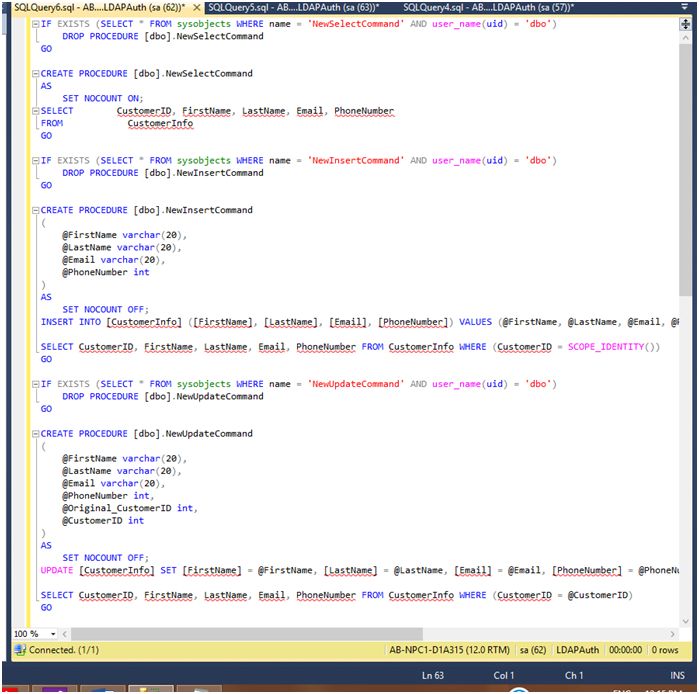Click the horizontal scrollbar thumb
Screen dimensions: 699x694
pyautogui.click(x=247, y=634)
